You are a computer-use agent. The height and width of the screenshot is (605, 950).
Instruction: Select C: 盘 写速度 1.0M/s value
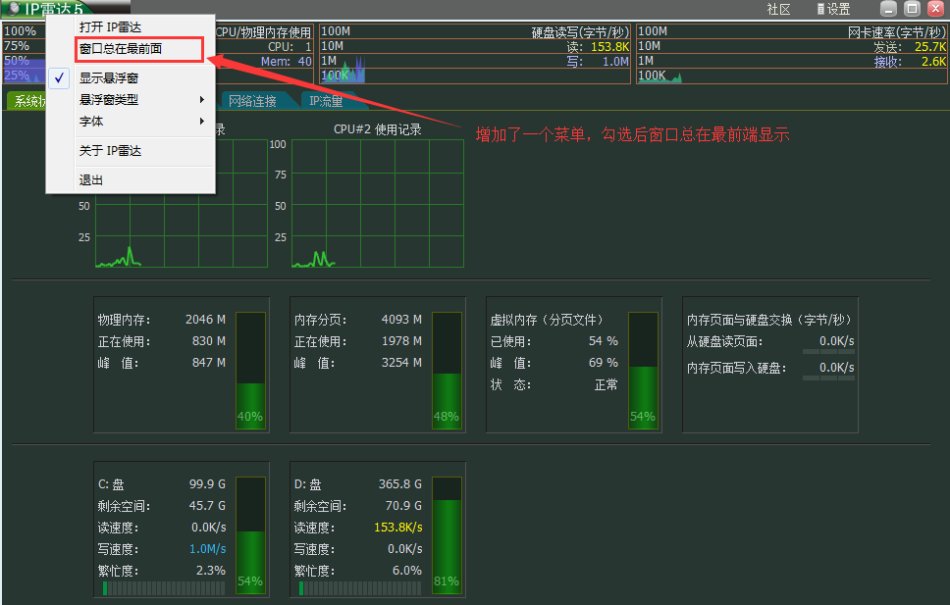(208, 549)
